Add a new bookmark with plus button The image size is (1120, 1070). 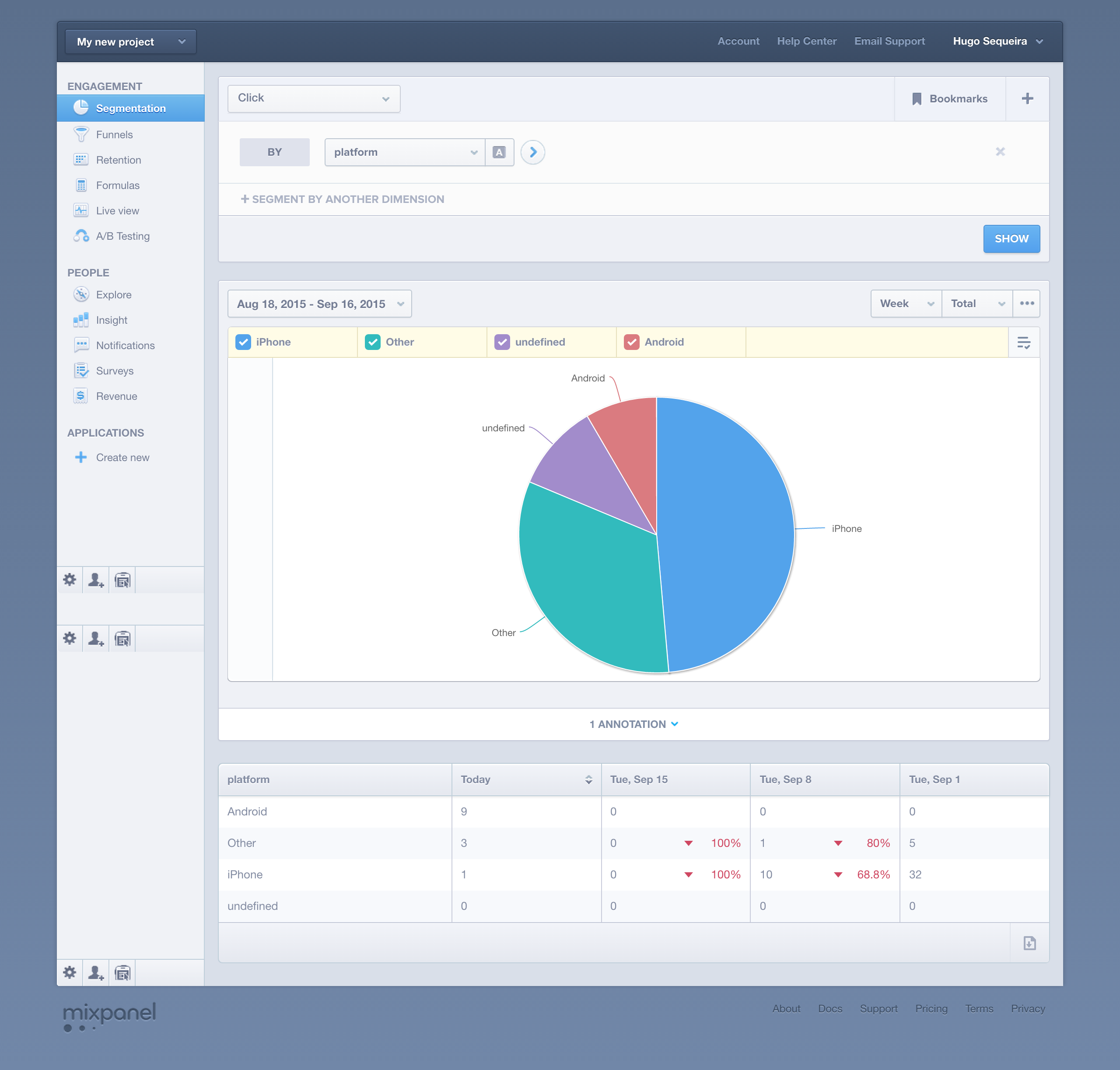click(x=1027, y=99)
